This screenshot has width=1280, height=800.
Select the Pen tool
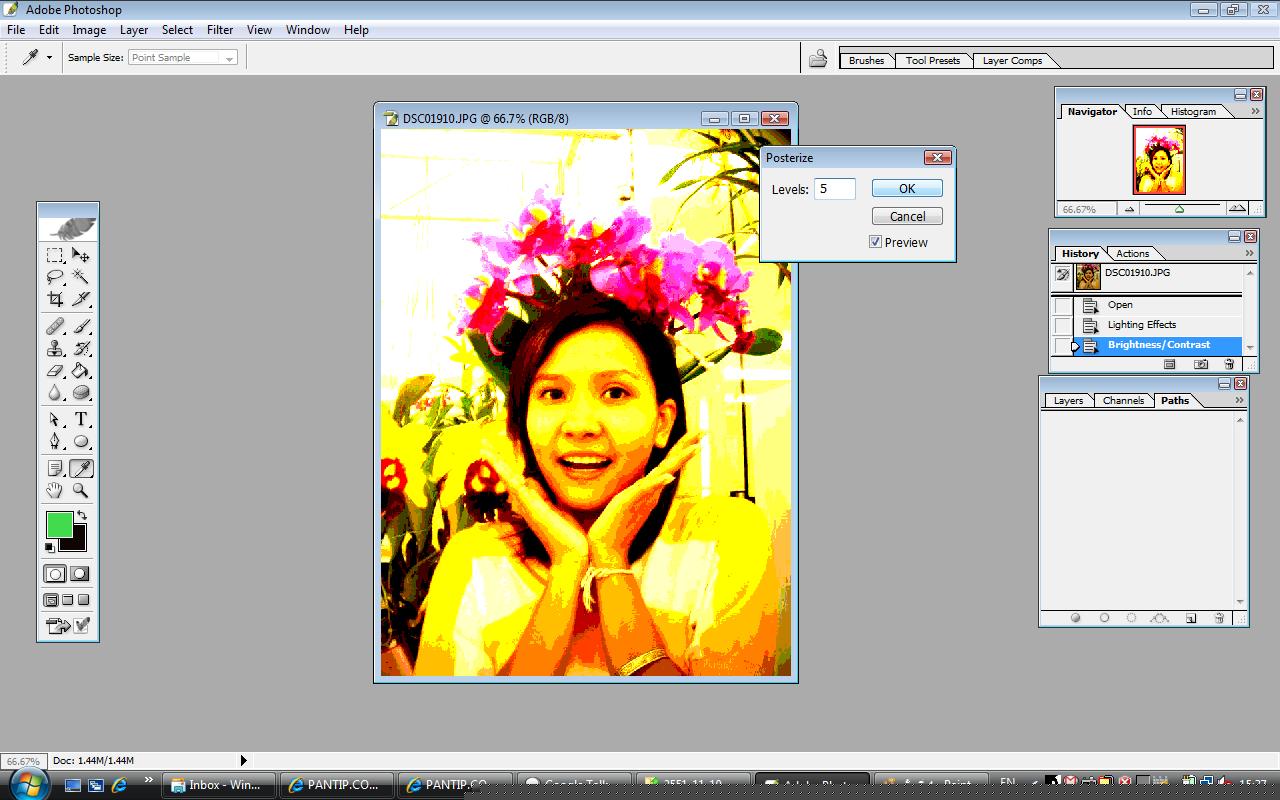point(55,442)
